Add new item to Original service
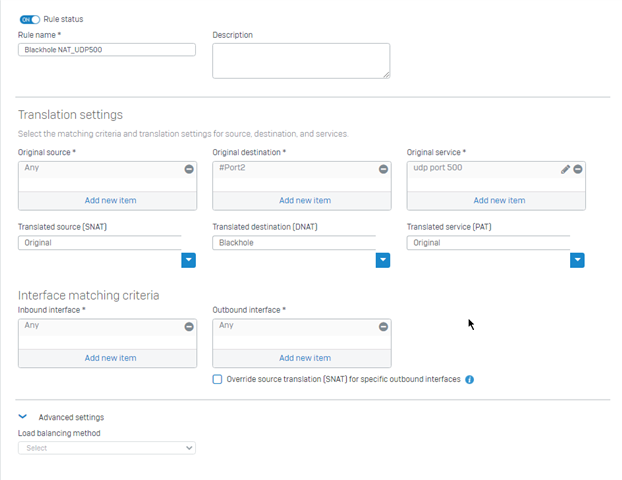 pos(499,201)
